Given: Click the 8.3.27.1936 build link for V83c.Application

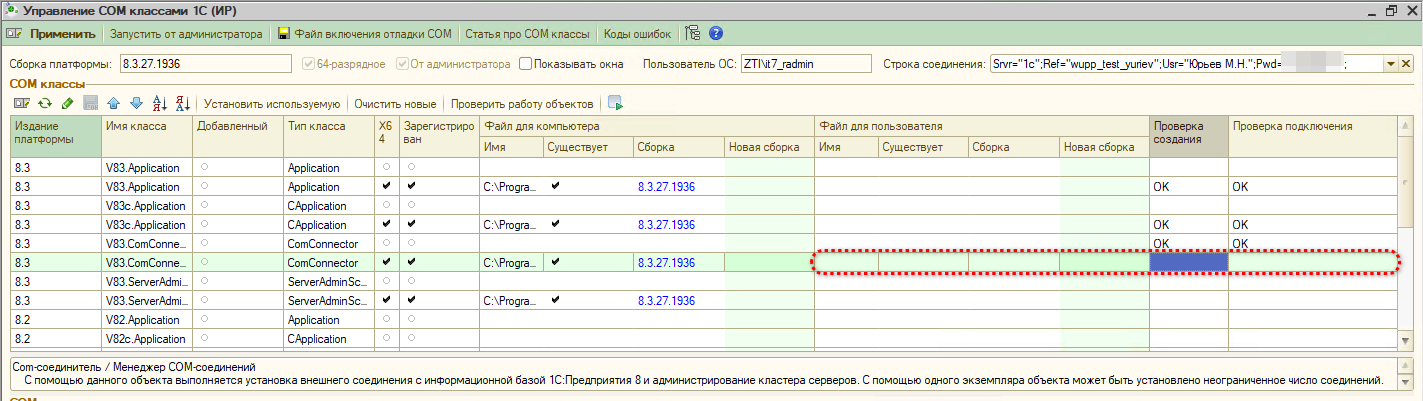Looking at the screenshot, I should (665, 225).
